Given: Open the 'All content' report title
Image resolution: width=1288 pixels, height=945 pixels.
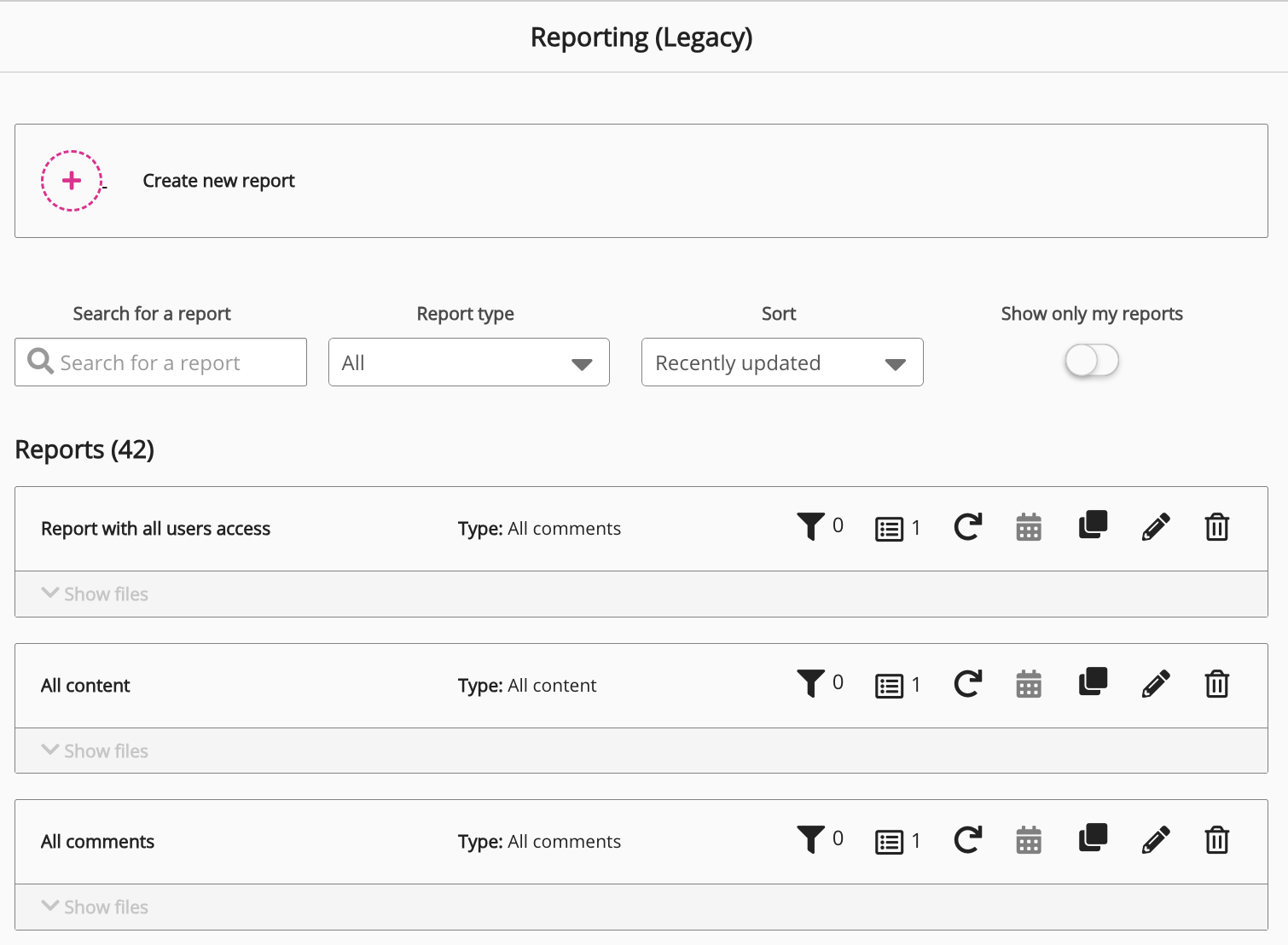Looking at the screenshot, I should (85, 686).
